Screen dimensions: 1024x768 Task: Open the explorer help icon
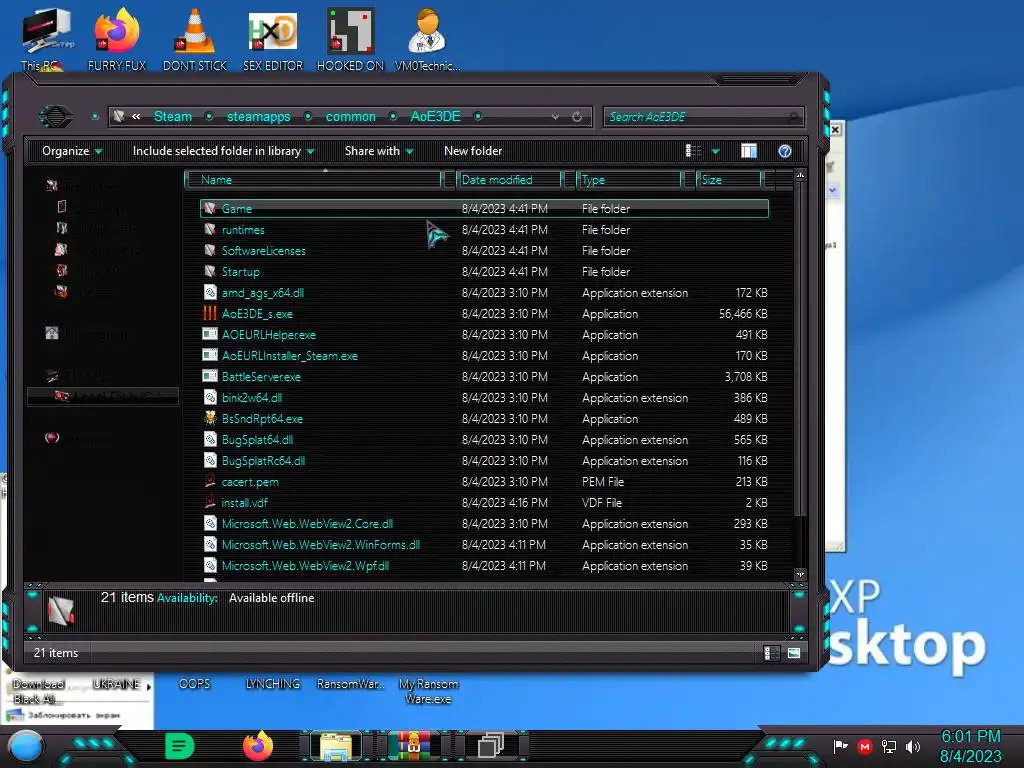785,151
